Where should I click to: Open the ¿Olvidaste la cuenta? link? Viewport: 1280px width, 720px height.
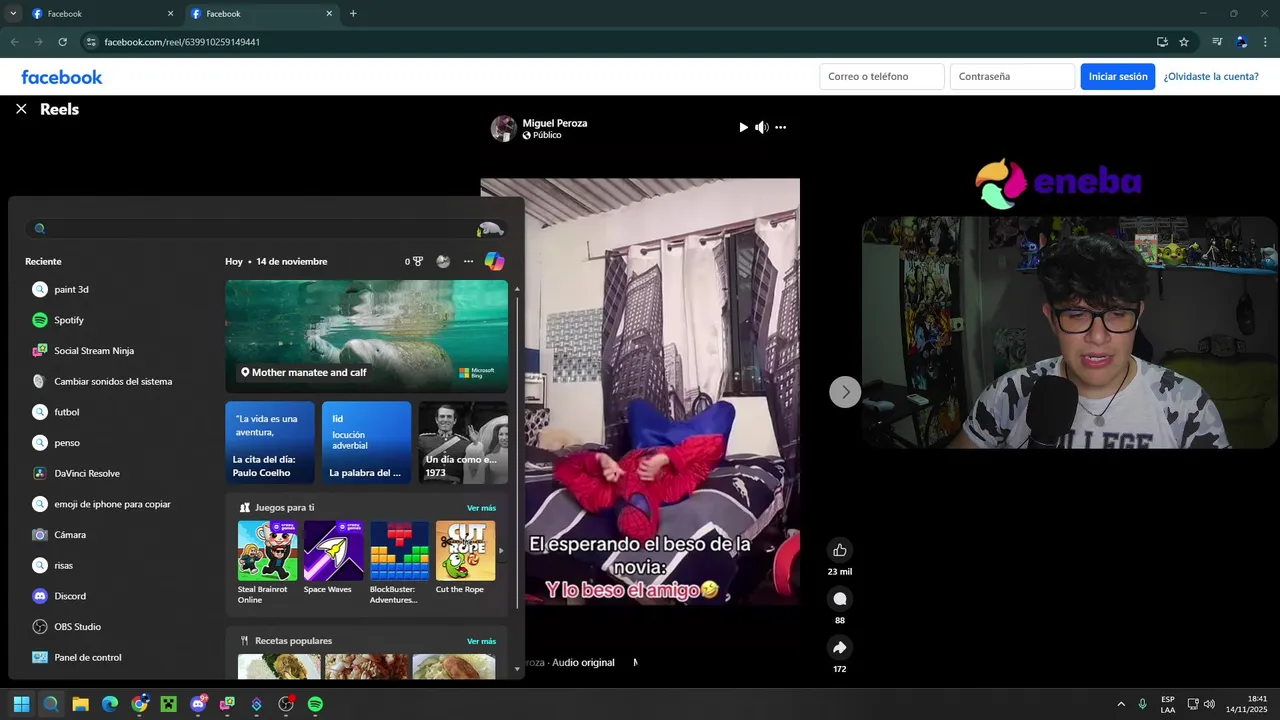(1211, 77)
